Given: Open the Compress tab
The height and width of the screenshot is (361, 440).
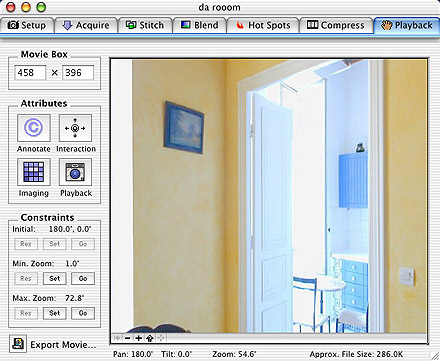Looking at the screenshot, I should 336,25.
